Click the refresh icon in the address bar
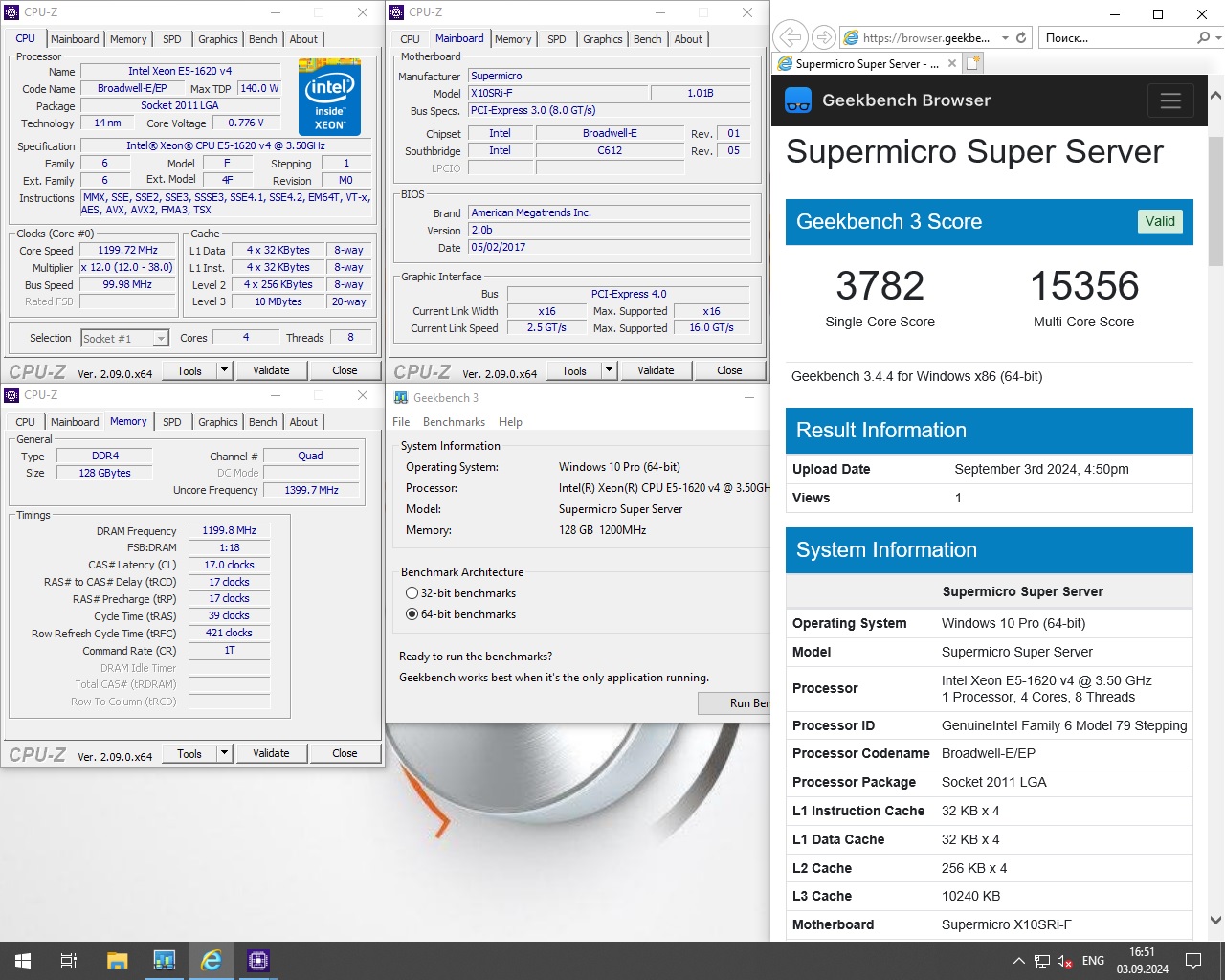Screen dimensions: 1225x980 click(x=1021, y=37)
